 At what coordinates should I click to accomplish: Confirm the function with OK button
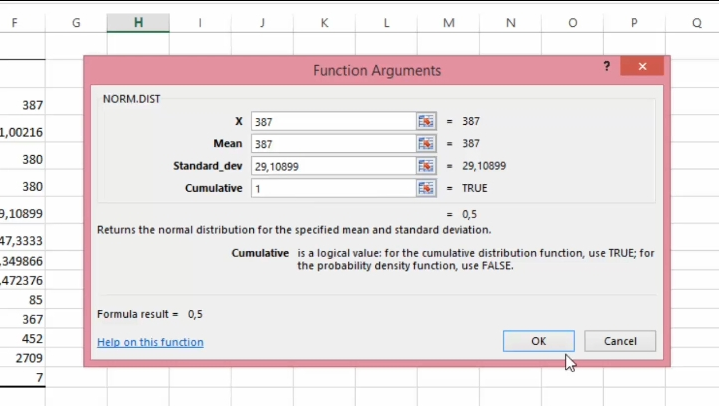point(538,341)
